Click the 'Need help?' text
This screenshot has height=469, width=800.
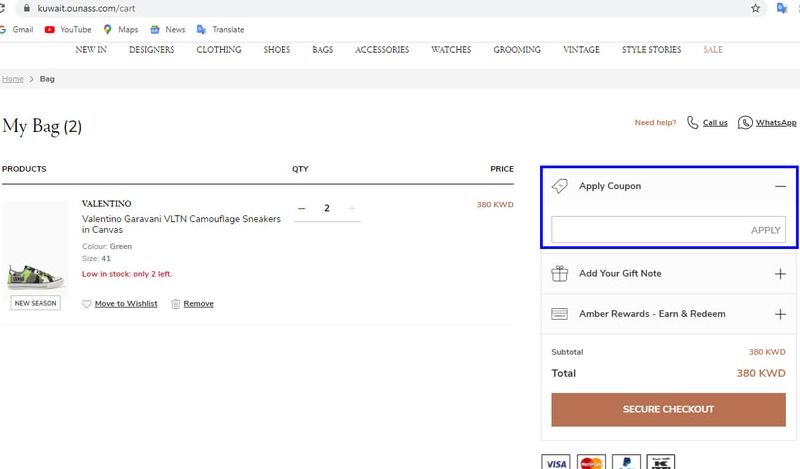coord(655,122)
